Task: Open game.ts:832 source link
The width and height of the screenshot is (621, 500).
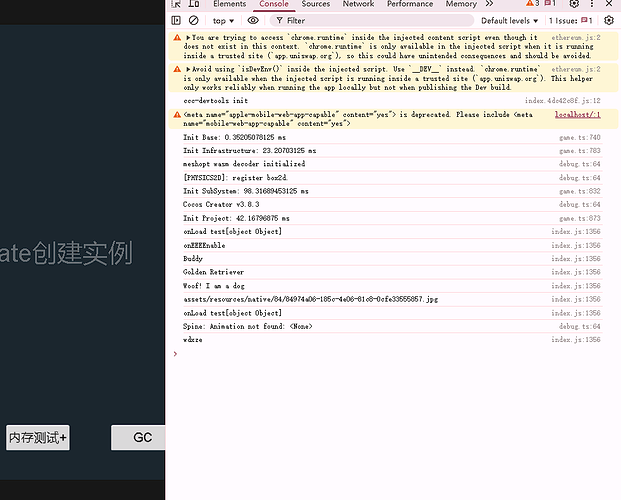Action: 580,191
